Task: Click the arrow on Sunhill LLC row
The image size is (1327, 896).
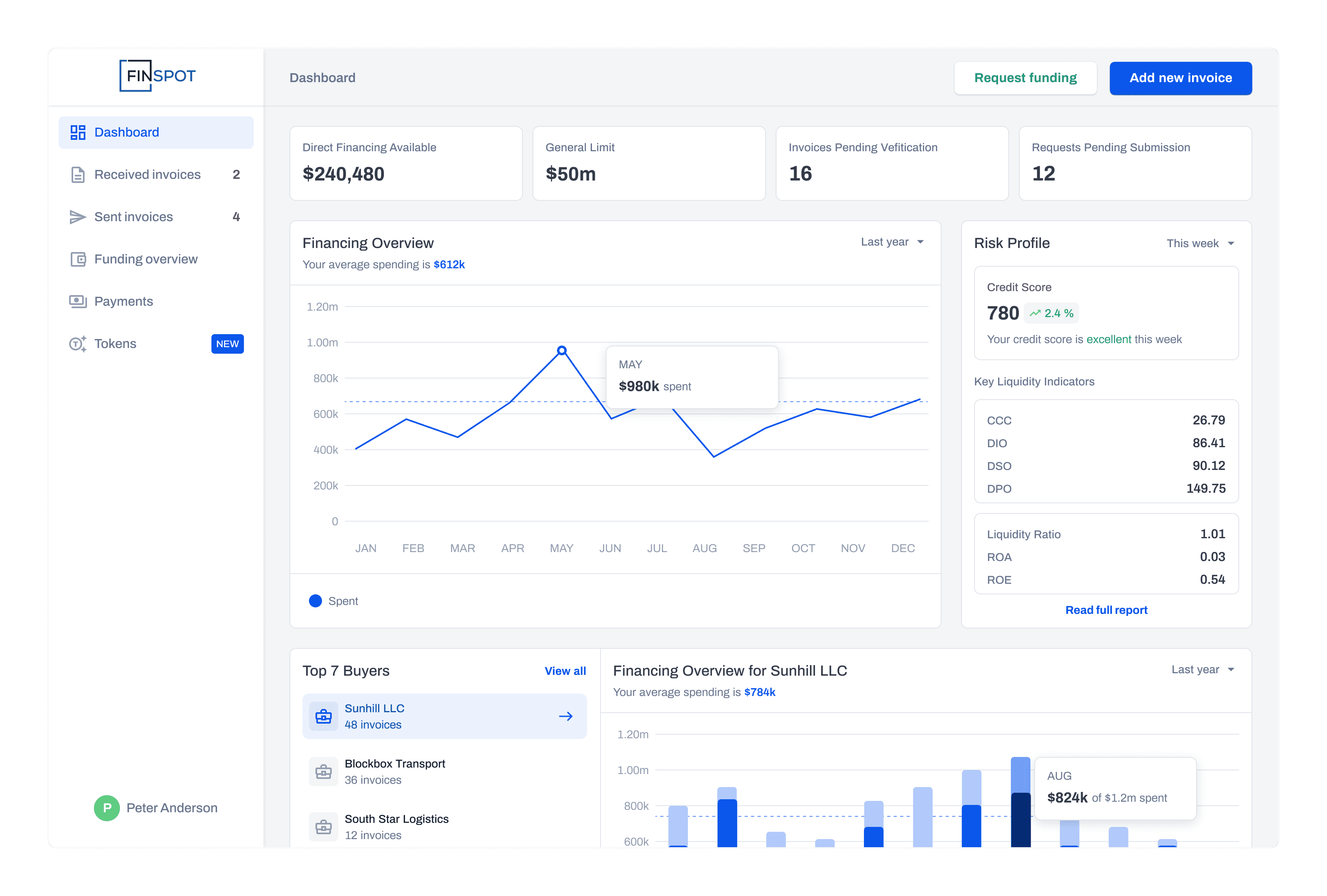Action: [x=565, y=717]
